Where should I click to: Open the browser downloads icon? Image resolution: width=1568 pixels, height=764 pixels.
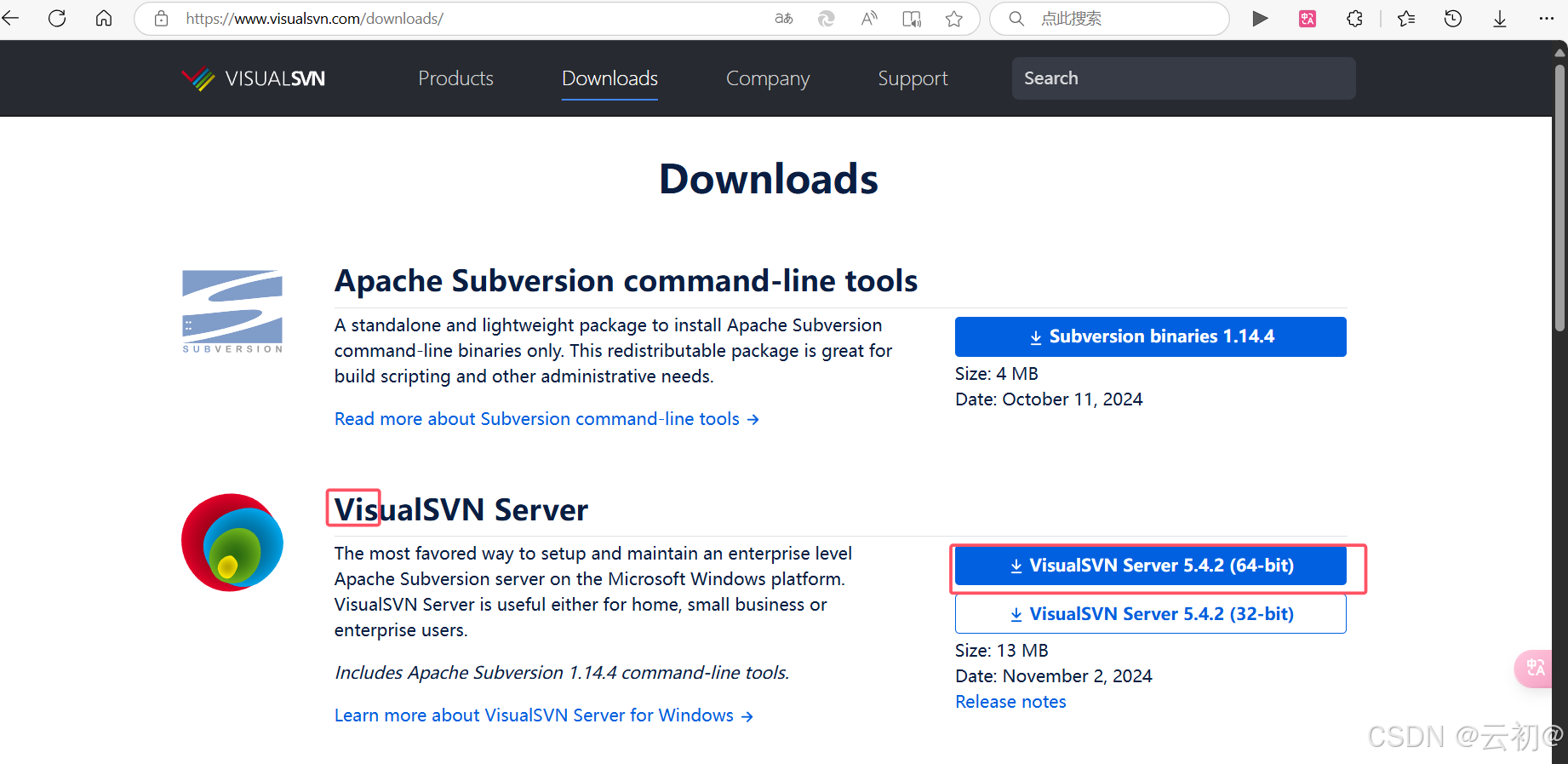pos(1500,18)
